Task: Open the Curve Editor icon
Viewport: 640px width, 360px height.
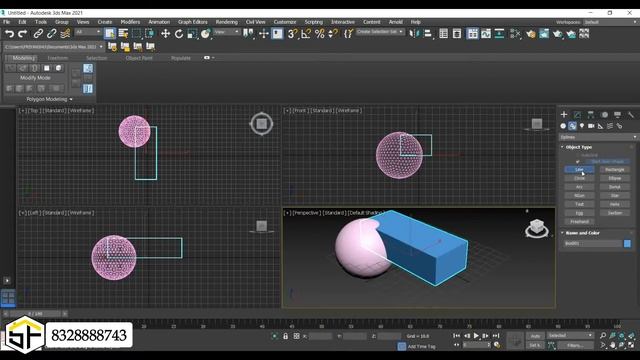Action: (486, 33)
